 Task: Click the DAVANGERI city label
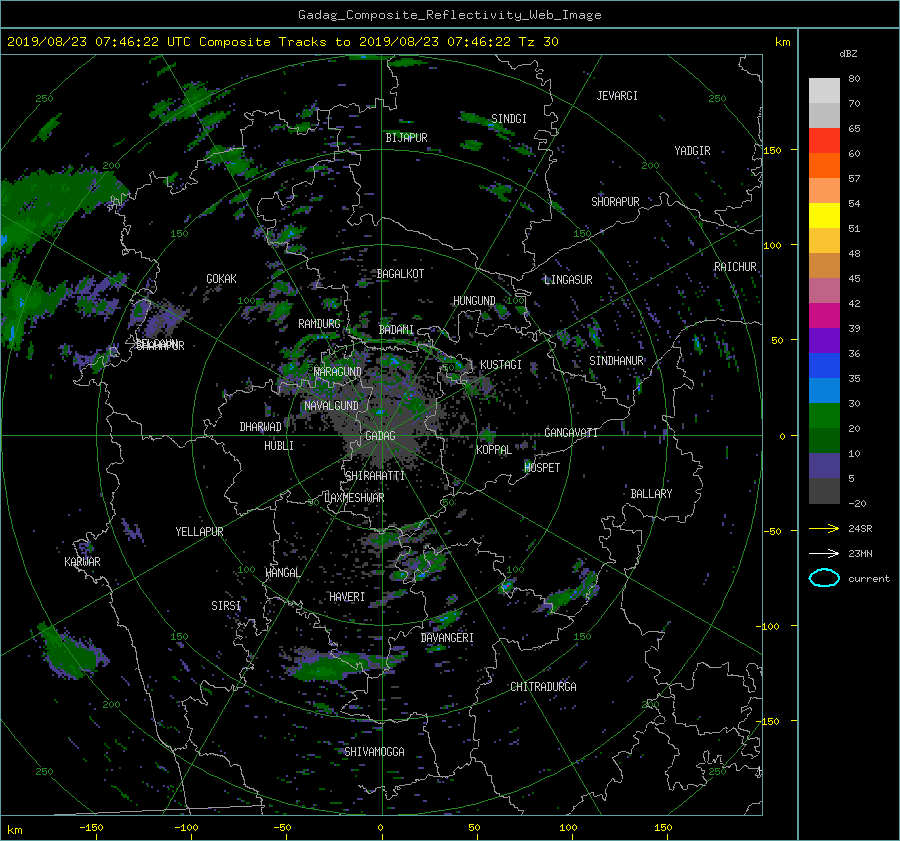[x=447, y=638]
